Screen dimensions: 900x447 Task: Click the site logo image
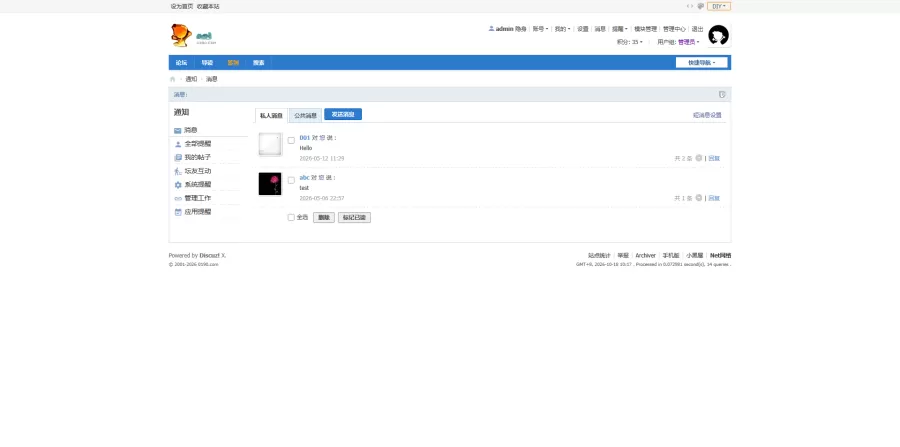coord(193,36)
